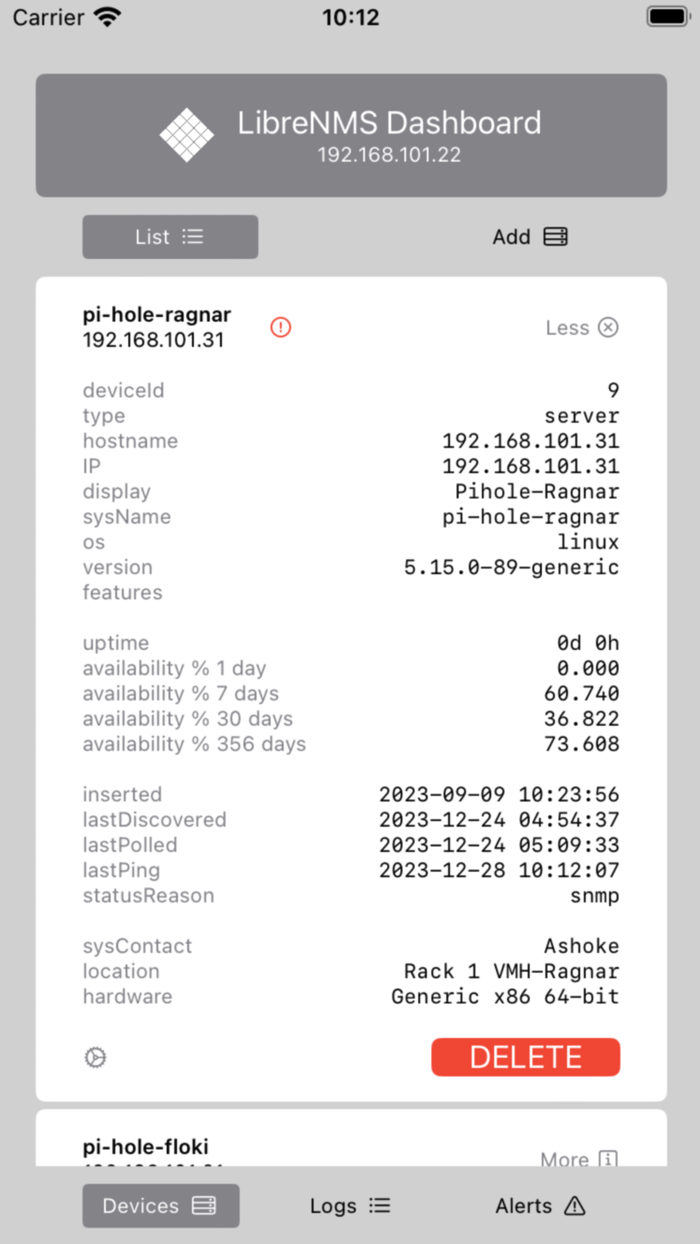This screenshot has width=700, height=1244.
Task: Tap the Wi-Fi icon in the status bar
Action: tap(109, 16)
